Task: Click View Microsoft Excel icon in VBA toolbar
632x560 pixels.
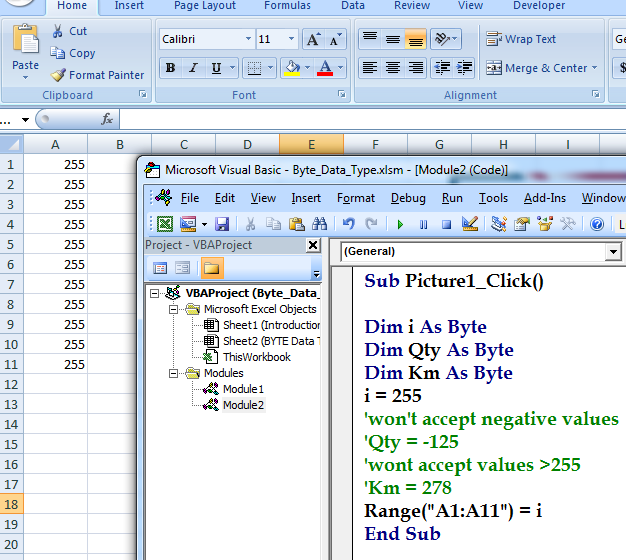Action: click(165, 224)
